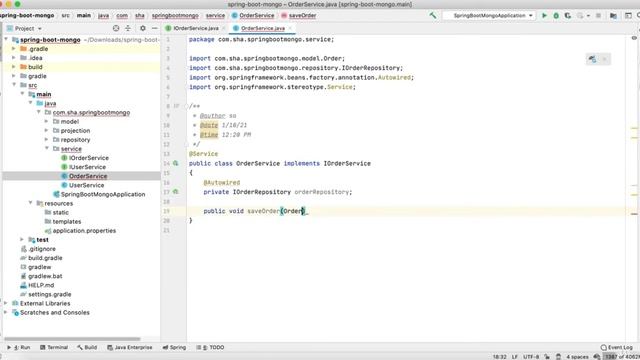Select the templates folder

coord(67,222)
